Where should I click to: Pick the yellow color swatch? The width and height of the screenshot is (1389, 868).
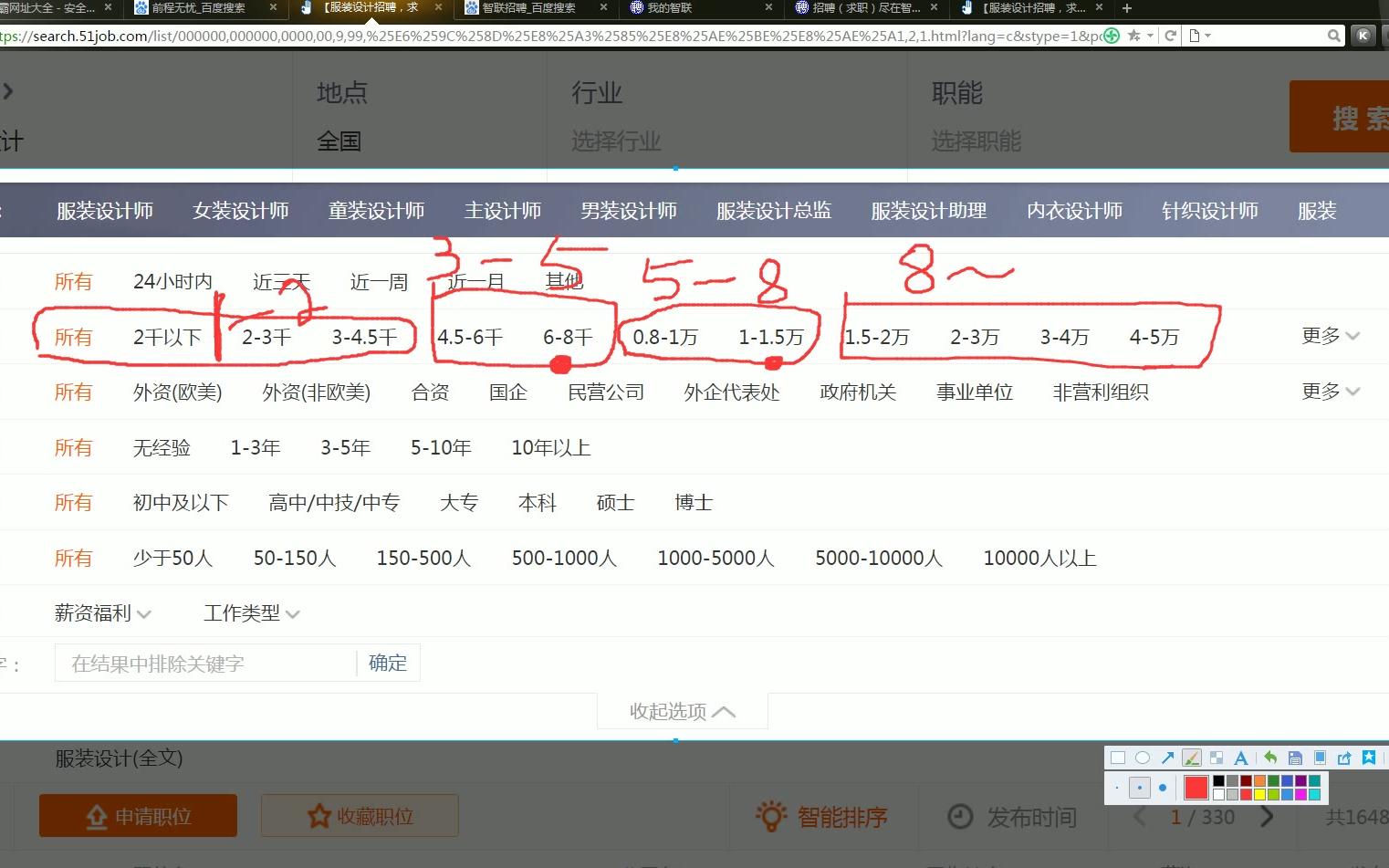pos(1259,794)
